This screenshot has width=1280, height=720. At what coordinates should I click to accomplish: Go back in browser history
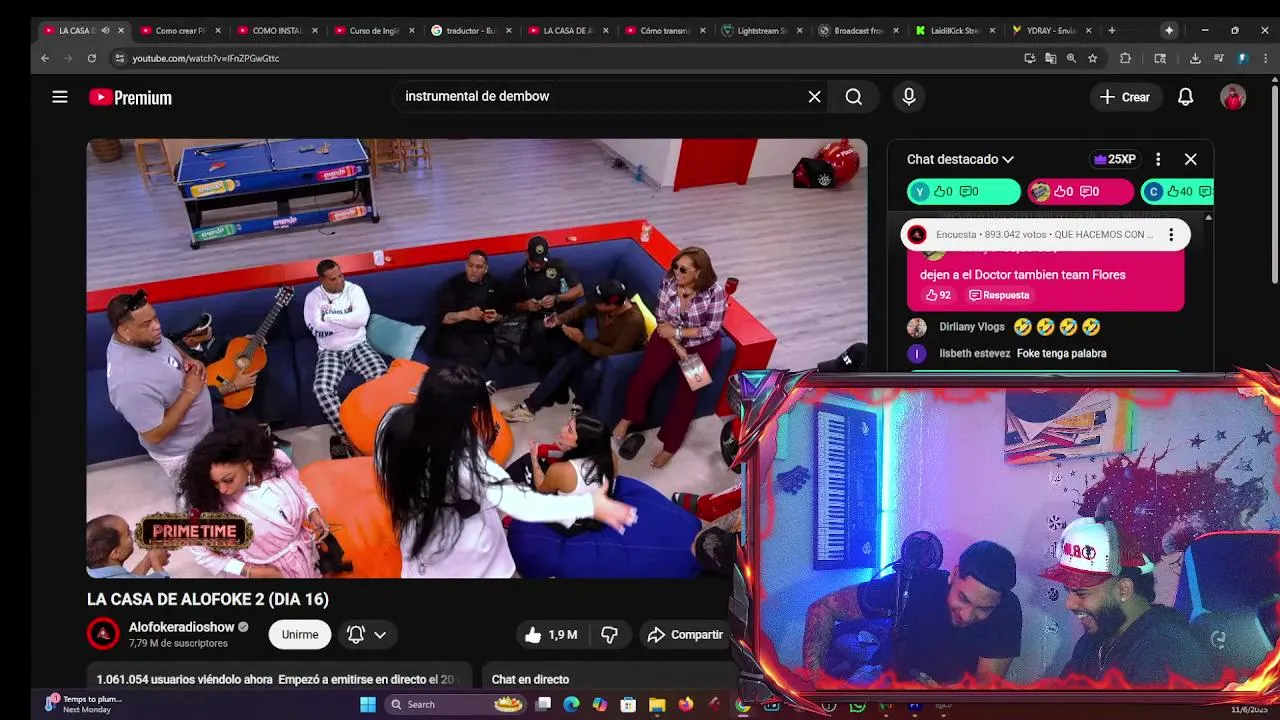[45, 58]
